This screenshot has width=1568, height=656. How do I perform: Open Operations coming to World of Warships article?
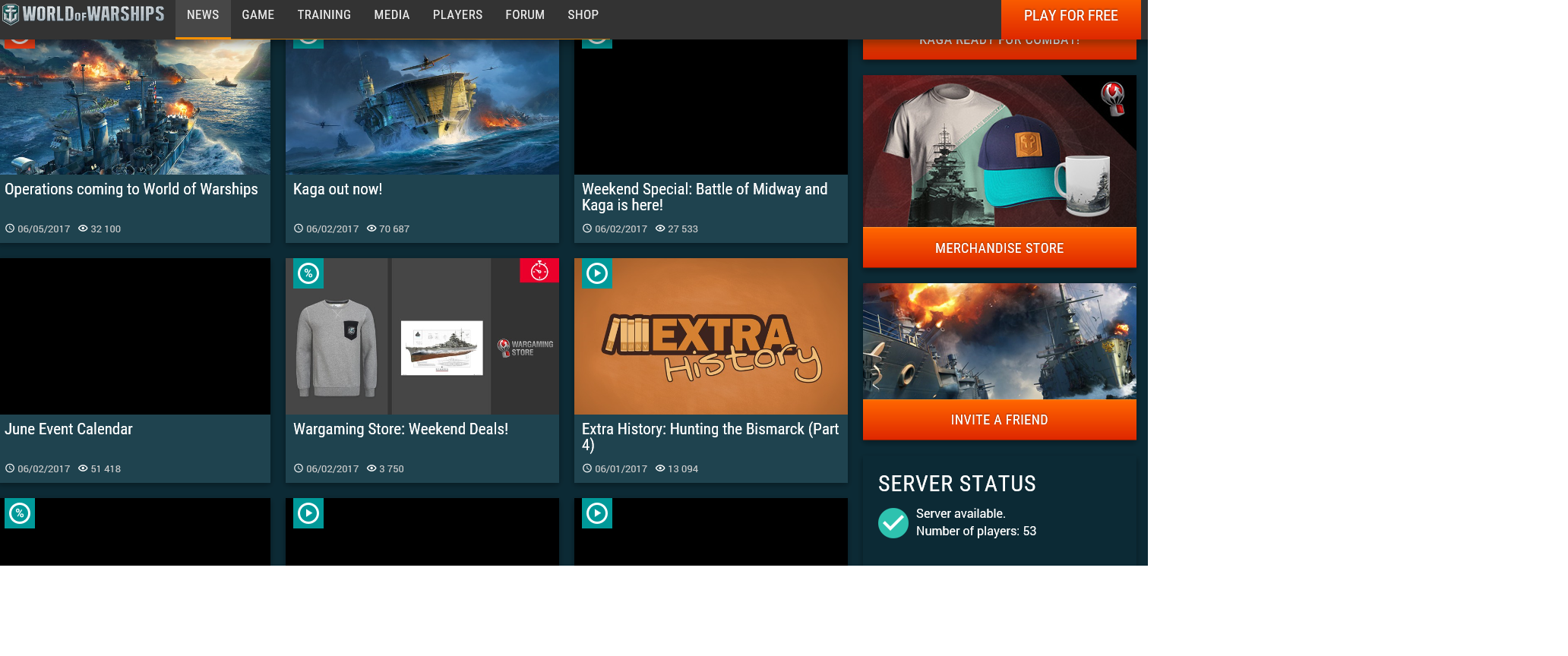coord(131,189)
